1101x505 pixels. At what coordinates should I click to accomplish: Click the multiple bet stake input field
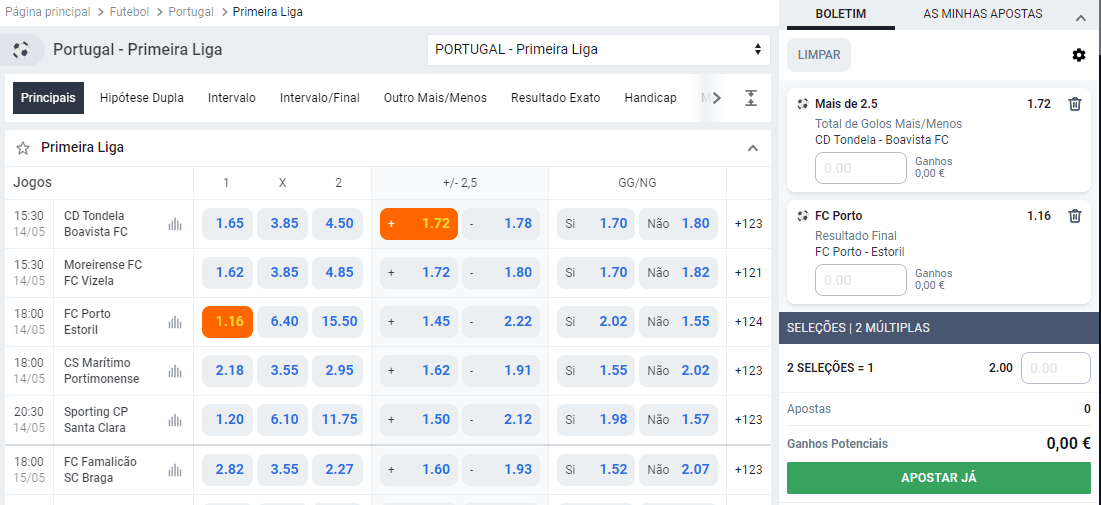pos(1055,368)
